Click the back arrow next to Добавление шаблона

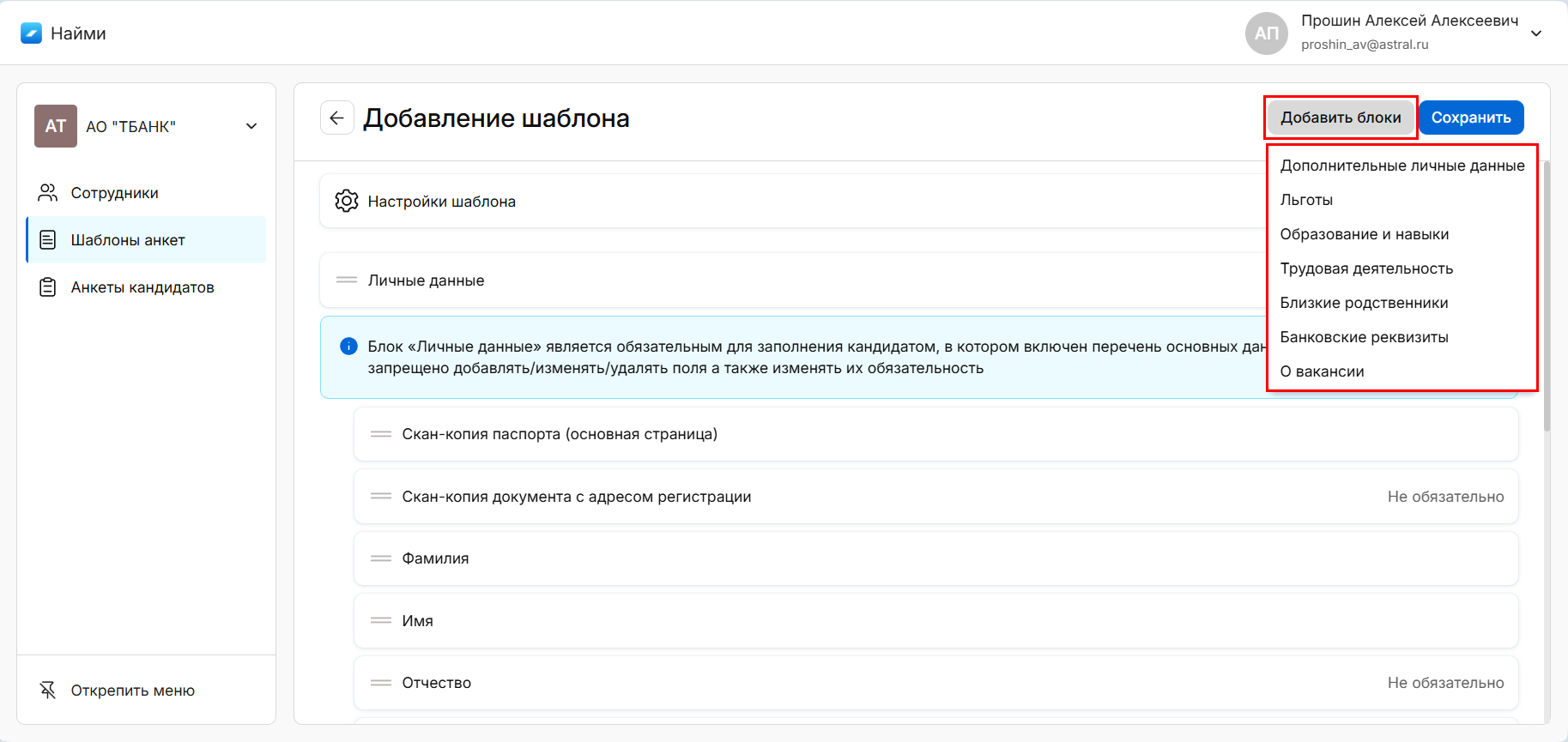[x=336, y=118]
